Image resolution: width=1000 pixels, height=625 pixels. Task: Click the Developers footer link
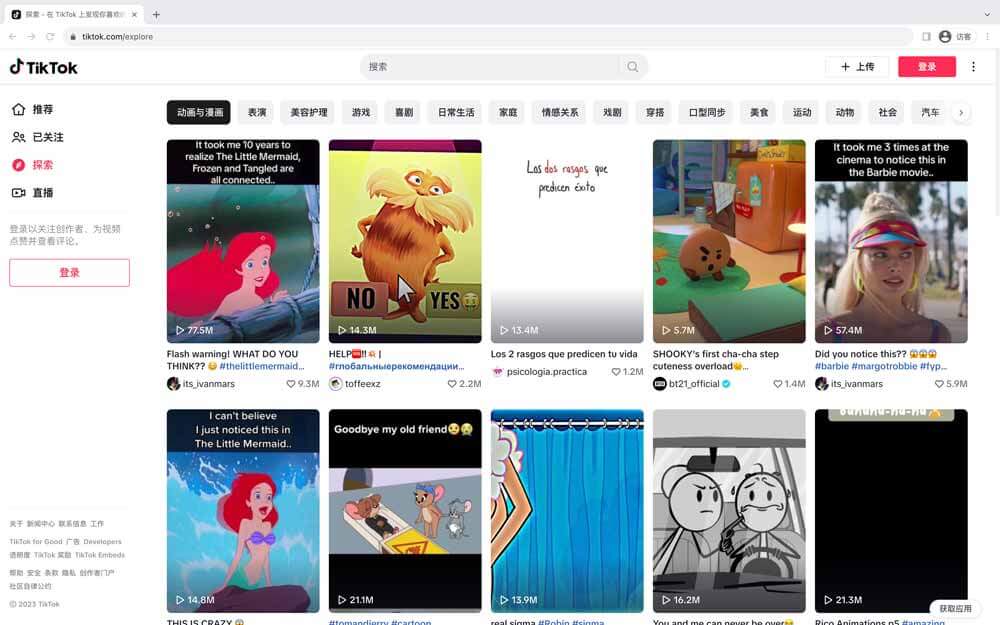click(102, 541)
